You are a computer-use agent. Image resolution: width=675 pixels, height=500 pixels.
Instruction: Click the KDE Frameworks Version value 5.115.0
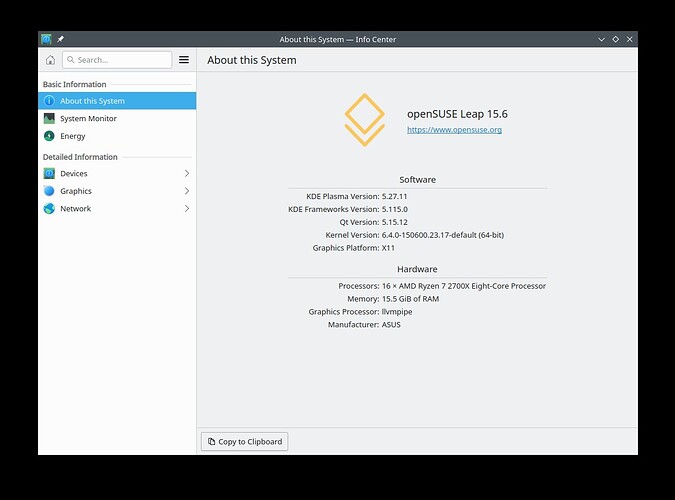point(395,209)
